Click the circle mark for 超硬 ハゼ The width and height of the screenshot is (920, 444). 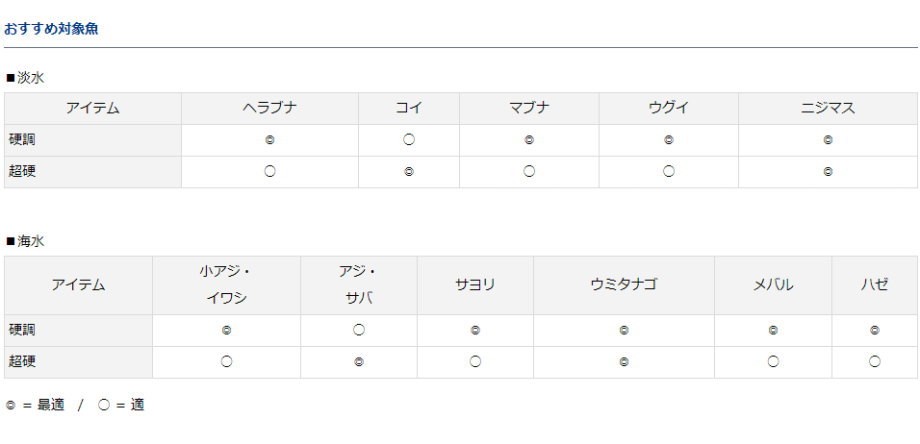coord(874,361)
